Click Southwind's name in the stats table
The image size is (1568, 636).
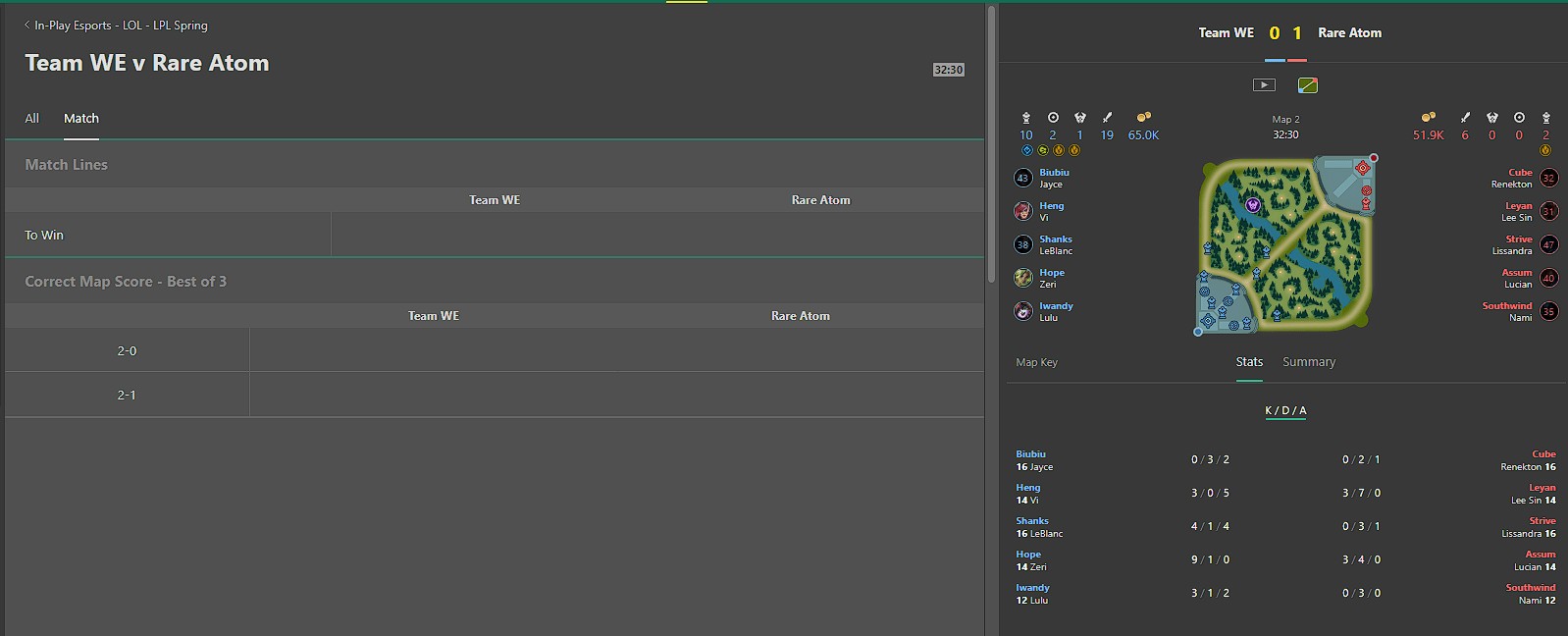(1531, 588)
